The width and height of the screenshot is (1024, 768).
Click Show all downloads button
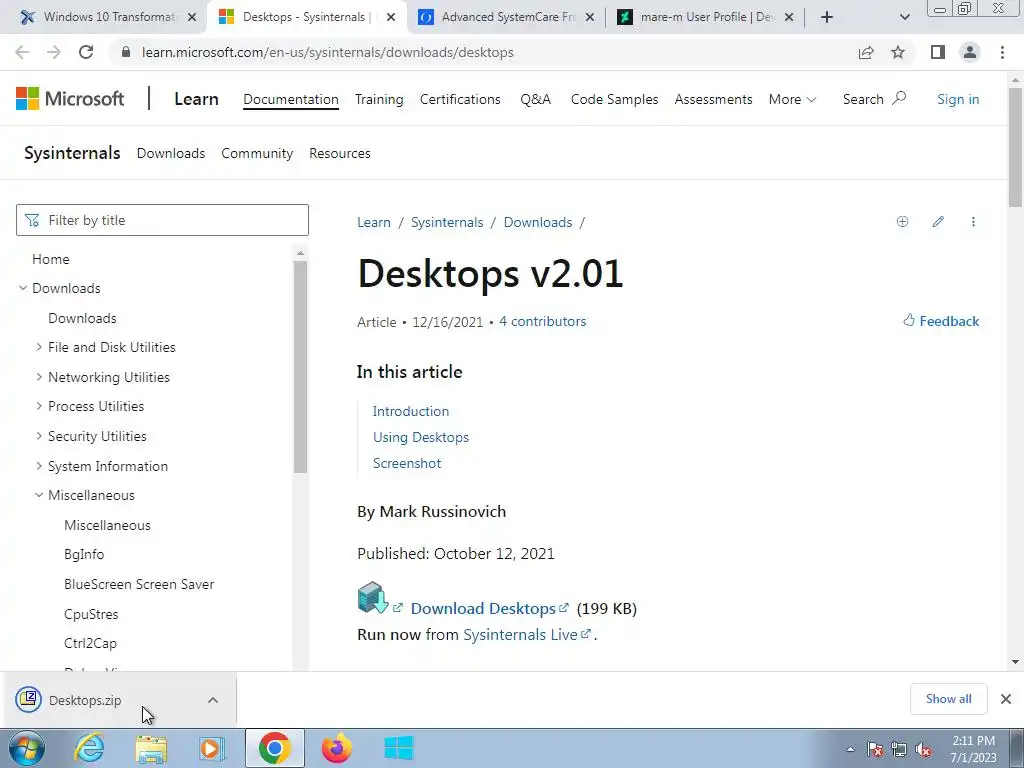(948, 699)
